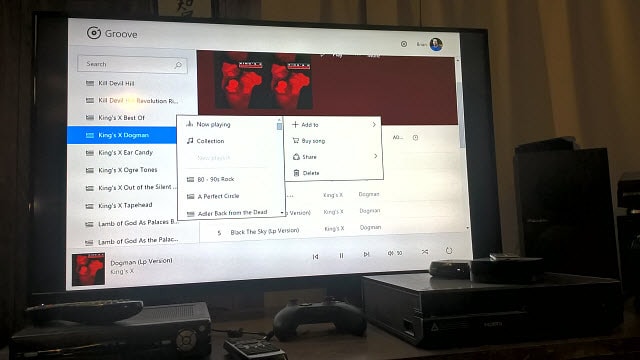Click the search magnifier icon
Image resolution: width=640 pixels, height=360 pixels.
178,65
